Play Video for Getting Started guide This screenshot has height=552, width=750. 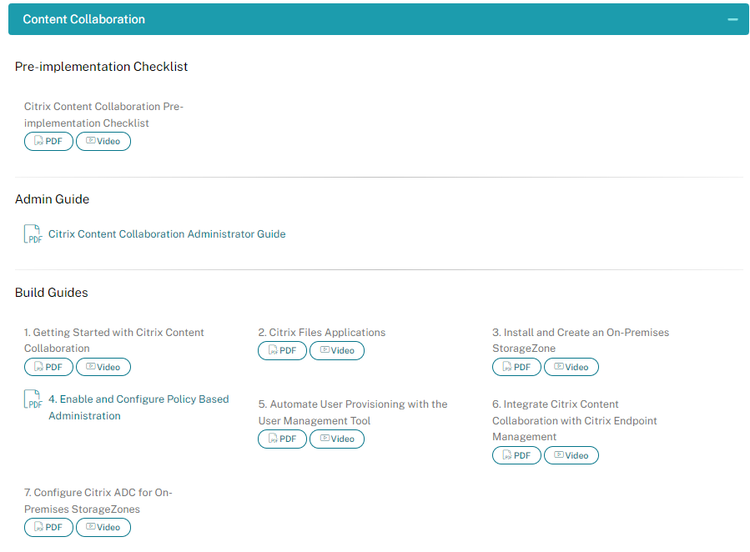pos(103,367)
